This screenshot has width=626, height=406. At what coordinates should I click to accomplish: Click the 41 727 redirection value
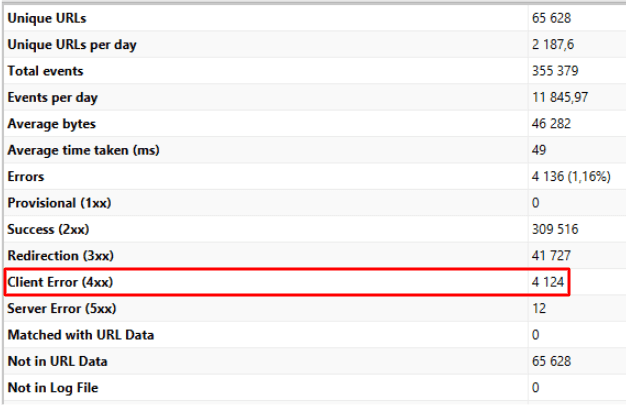coord(551,255)
